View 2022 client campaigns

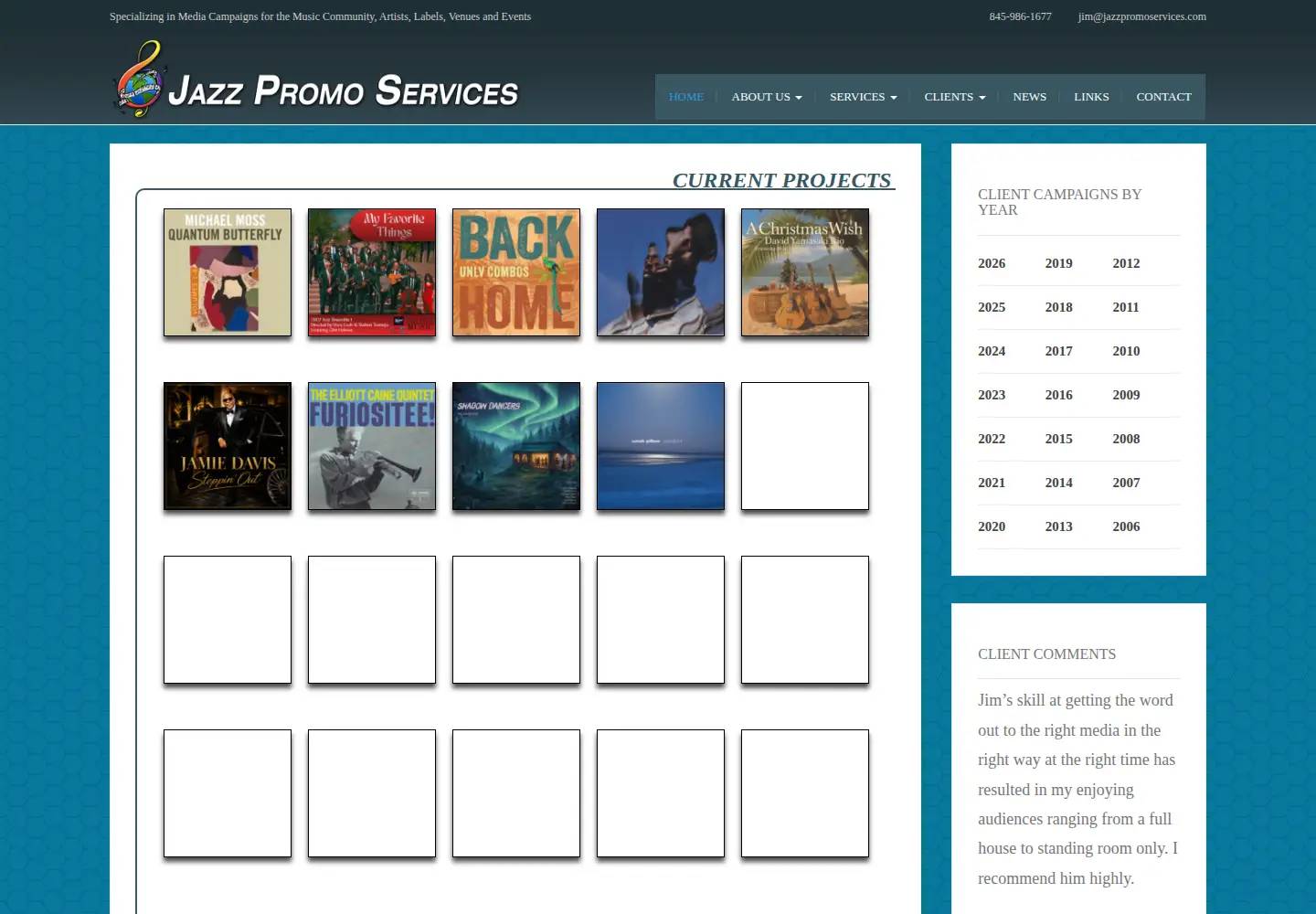992,439
